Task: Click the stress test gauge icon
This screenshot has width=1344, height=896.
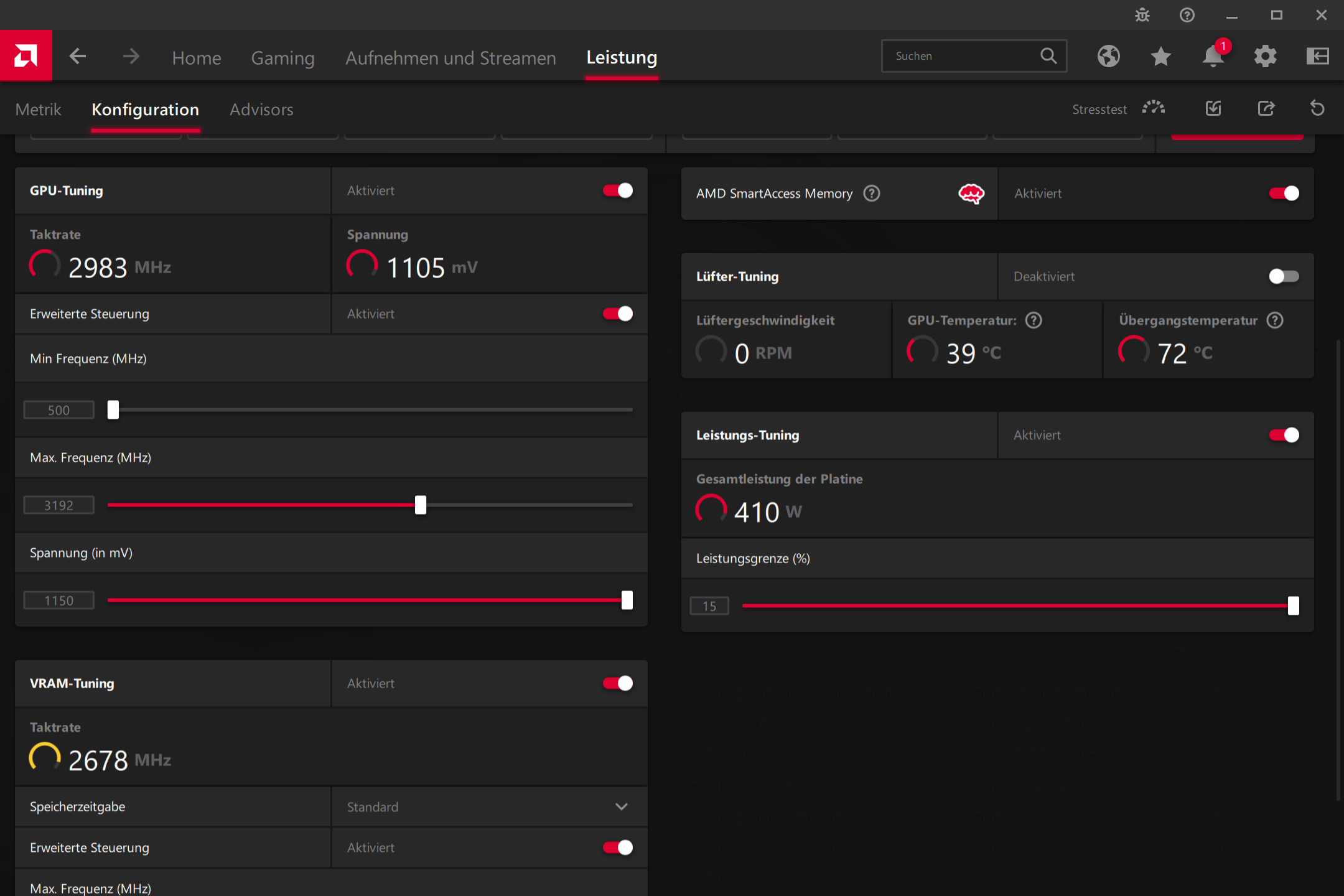Action: pos(1153,108)
